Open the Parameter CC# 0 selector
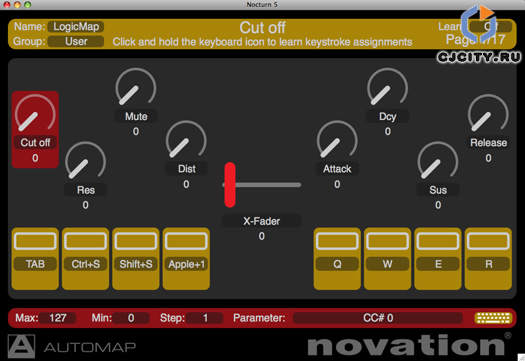The image size is (525, 361). 378,318
